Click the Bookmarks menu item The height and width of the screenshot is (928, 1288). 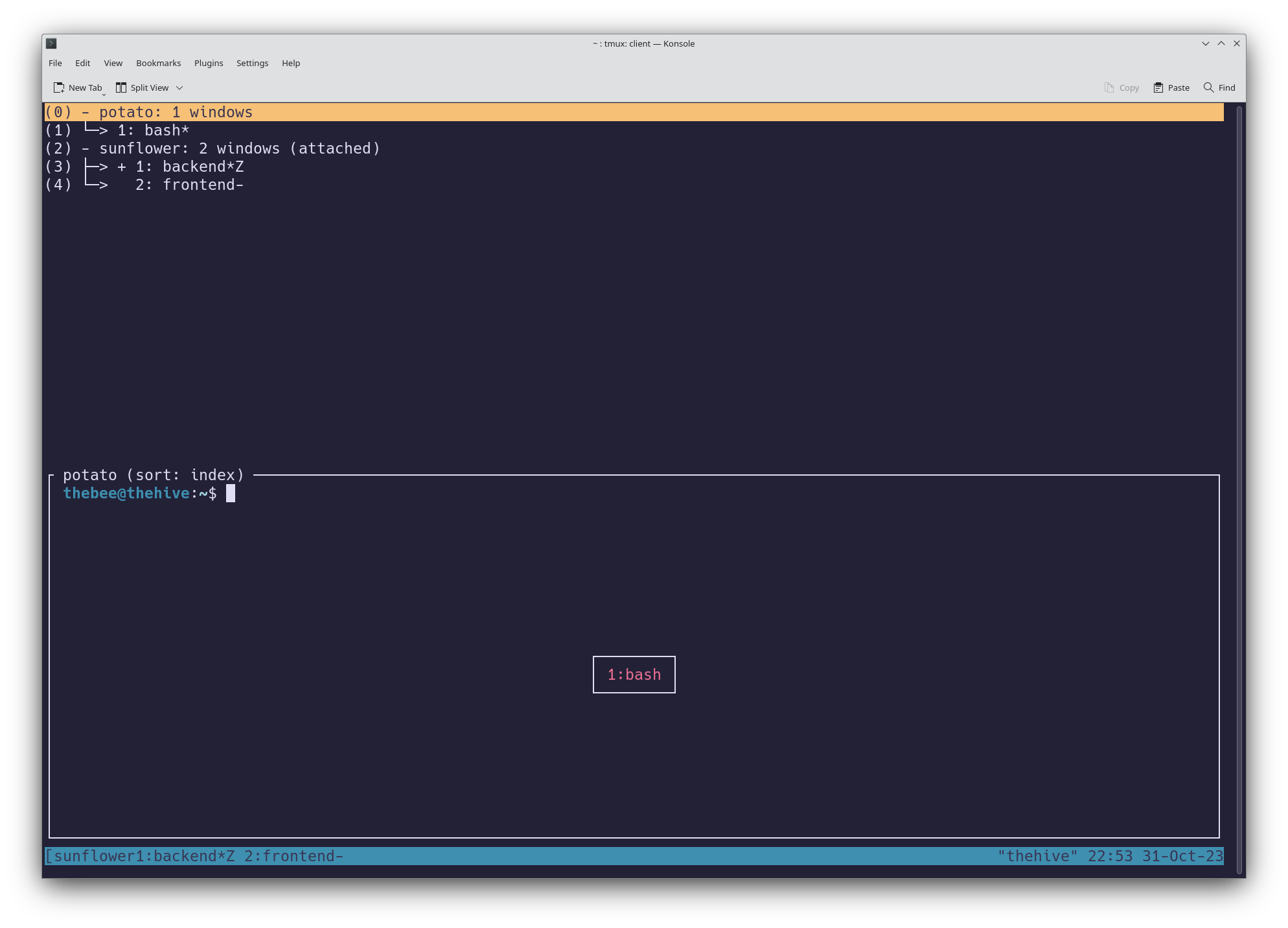158,62
